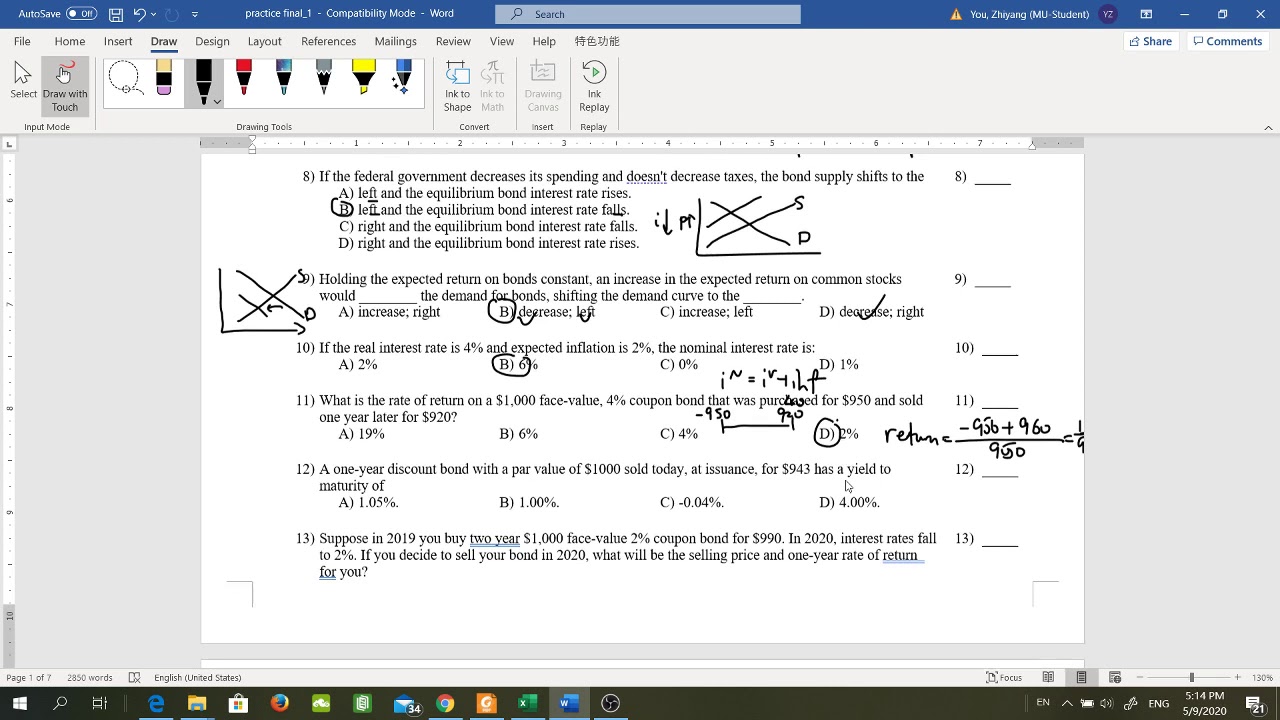1280x720 pixels.
Task: Undo the last action
Action: pyautogui.click(x=140, y=14)
